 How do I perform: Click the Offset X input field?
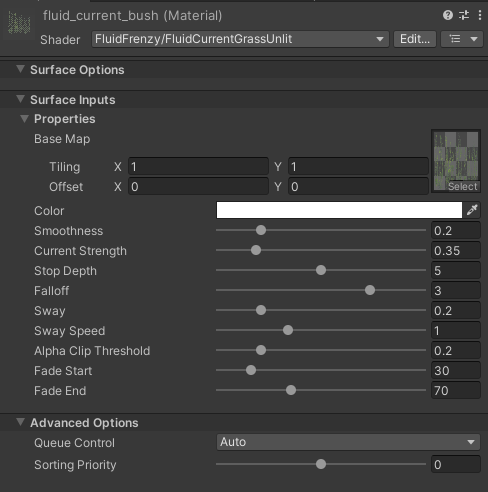tap(198, 186)
